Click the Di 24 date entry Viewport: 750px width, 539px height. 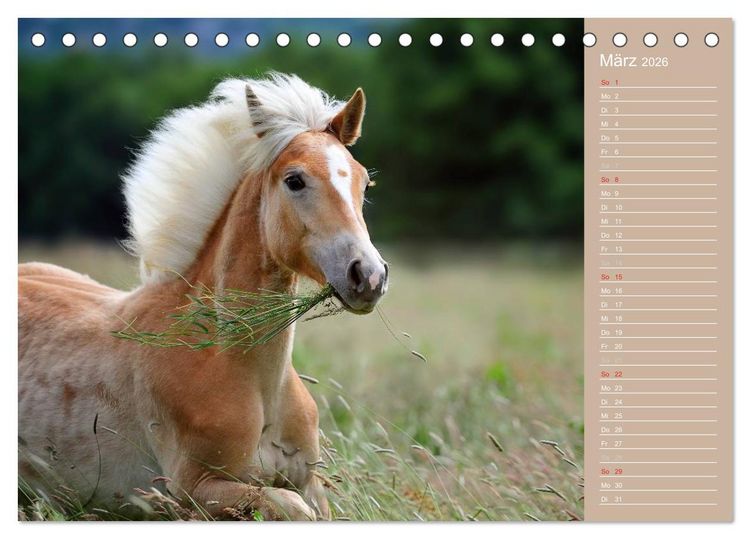(x=658, y=402)
